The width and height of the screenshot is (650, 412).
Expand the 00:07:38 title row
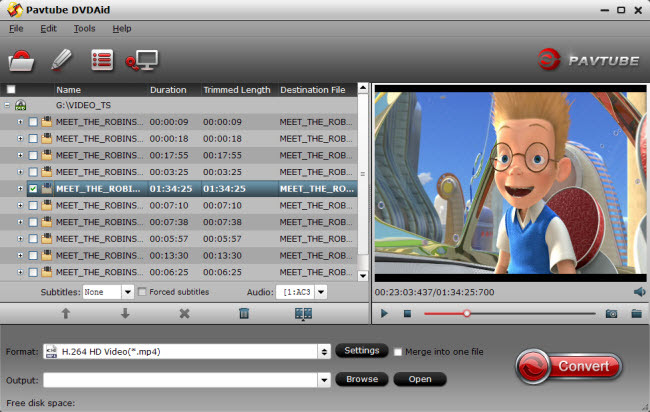click(19, 222)
